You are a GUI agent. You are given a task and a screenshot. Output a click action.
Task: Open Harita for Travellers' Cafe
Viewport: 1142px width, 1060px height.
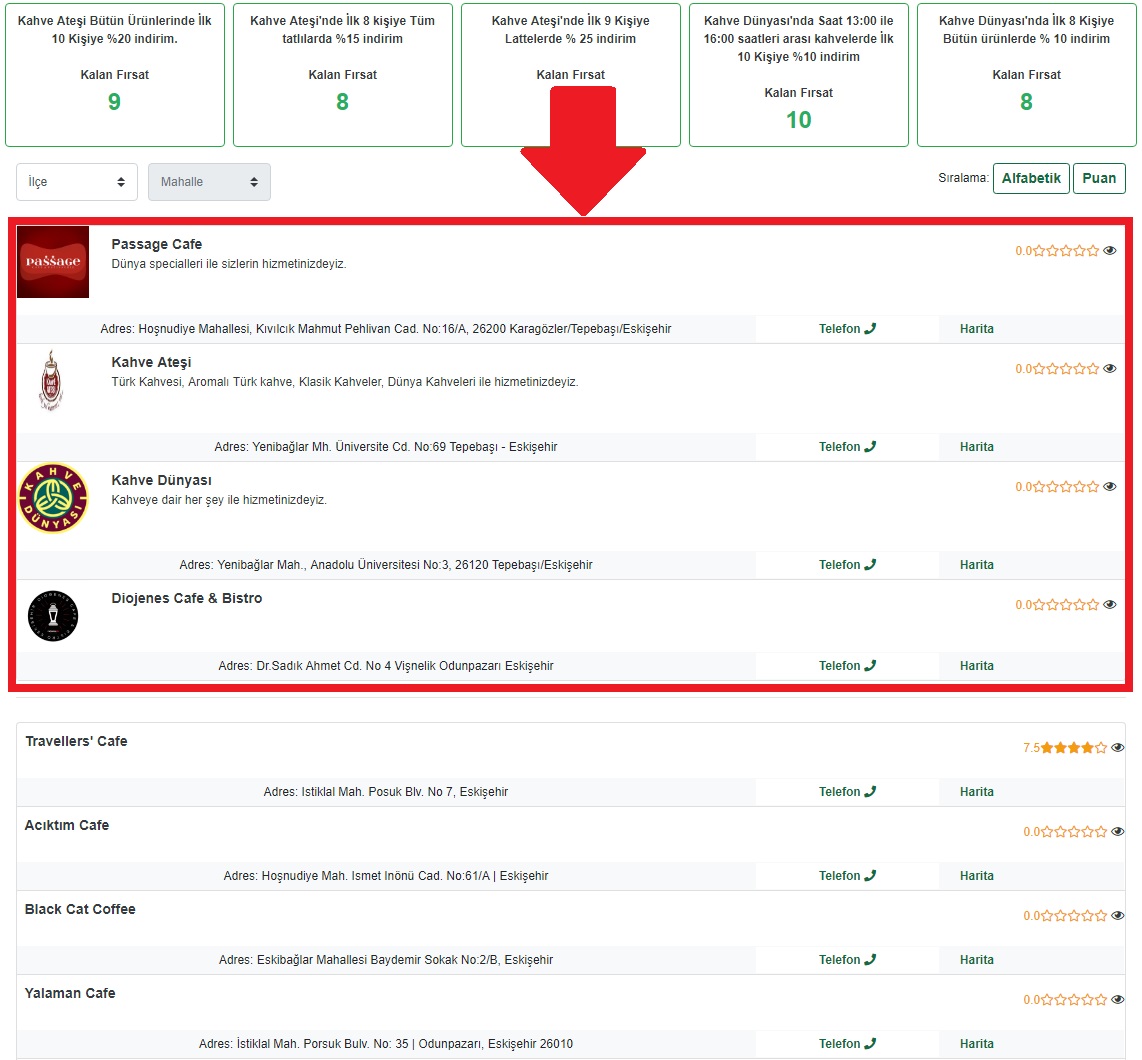pyautogui.click(x=977, y=792)
